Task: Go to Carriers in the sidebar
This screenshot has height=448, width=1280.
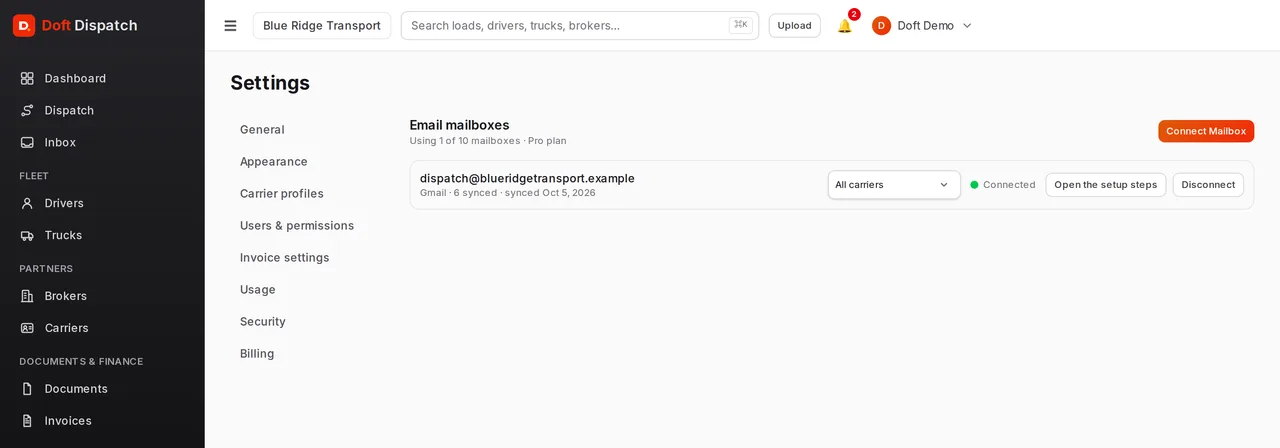Action: [x=66, y=328]
